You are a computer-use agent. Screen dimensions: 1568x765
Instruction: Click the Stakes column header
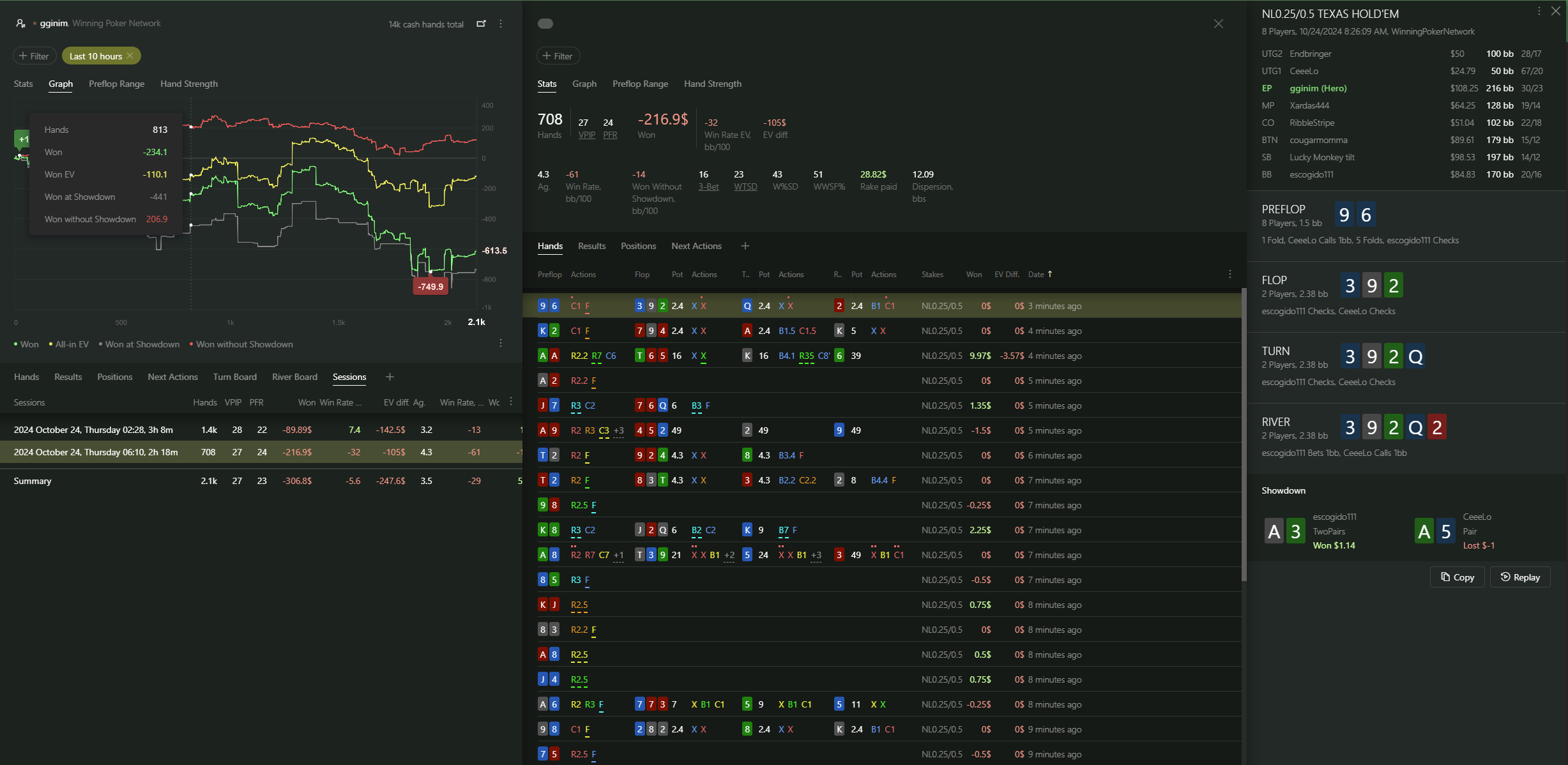click(932, 275)
